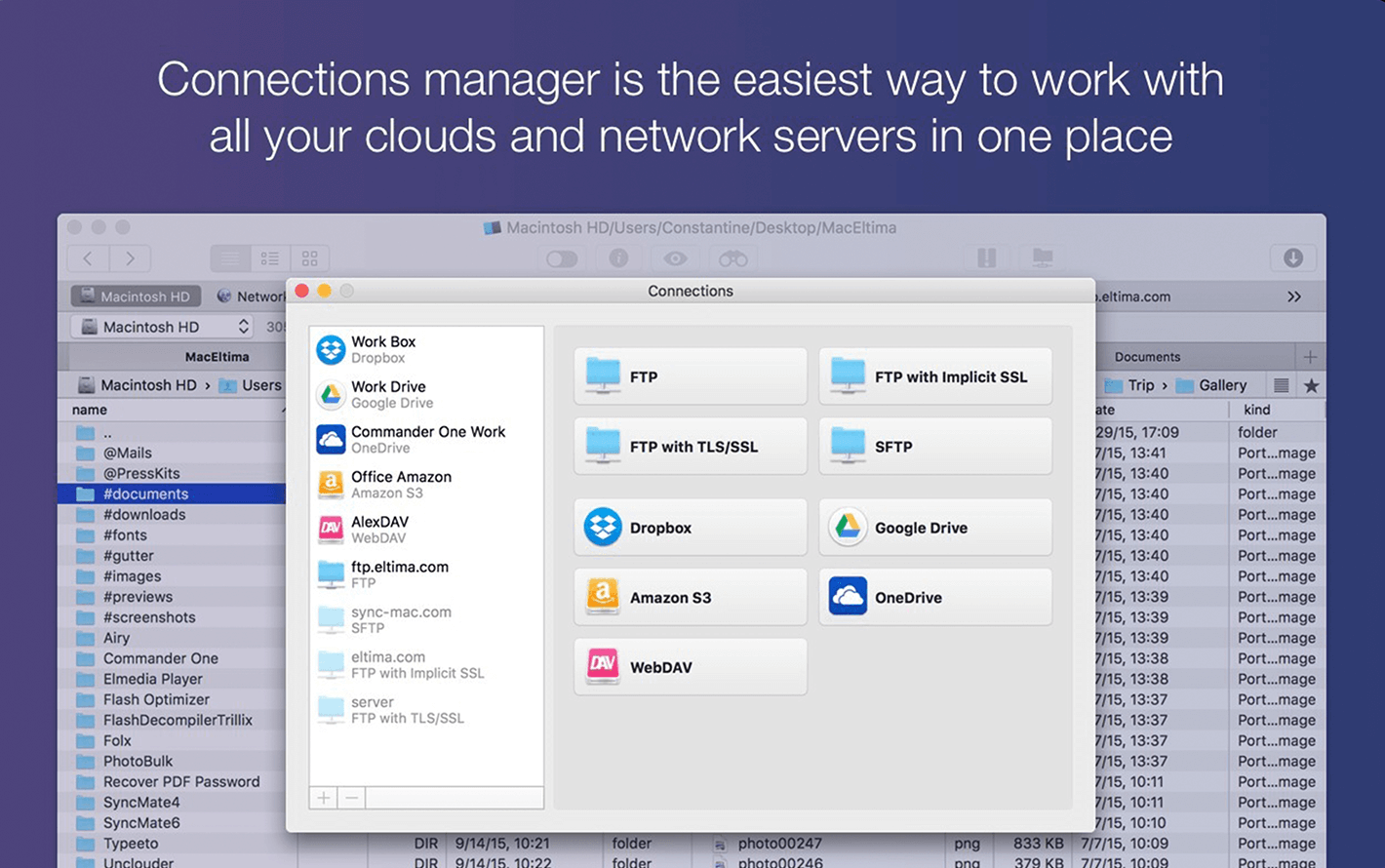Sort right panel by the kind column
The width and height of the screenshot is (1385, 868).
click(x=1257, y=410)
